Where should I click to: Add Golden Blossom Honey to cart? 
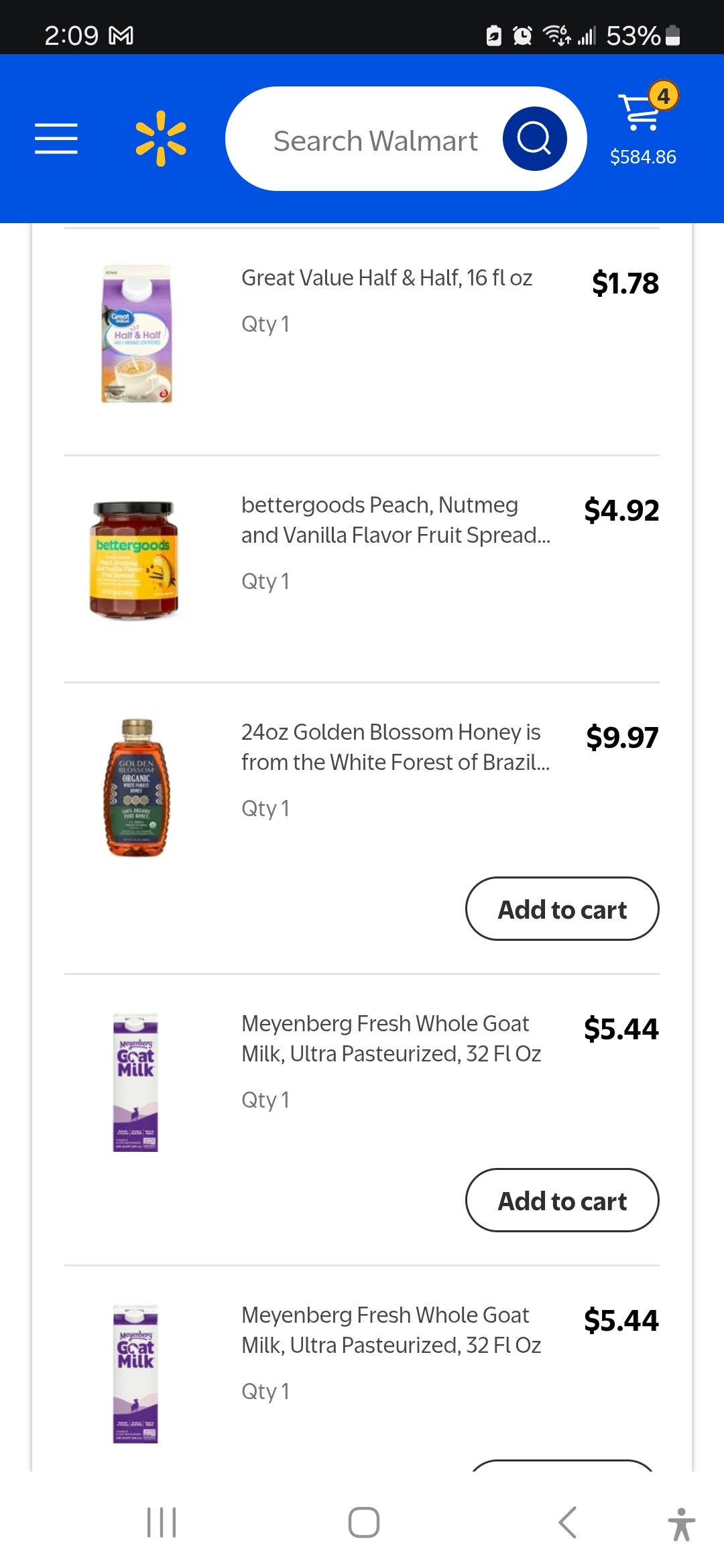pos(562,909)
